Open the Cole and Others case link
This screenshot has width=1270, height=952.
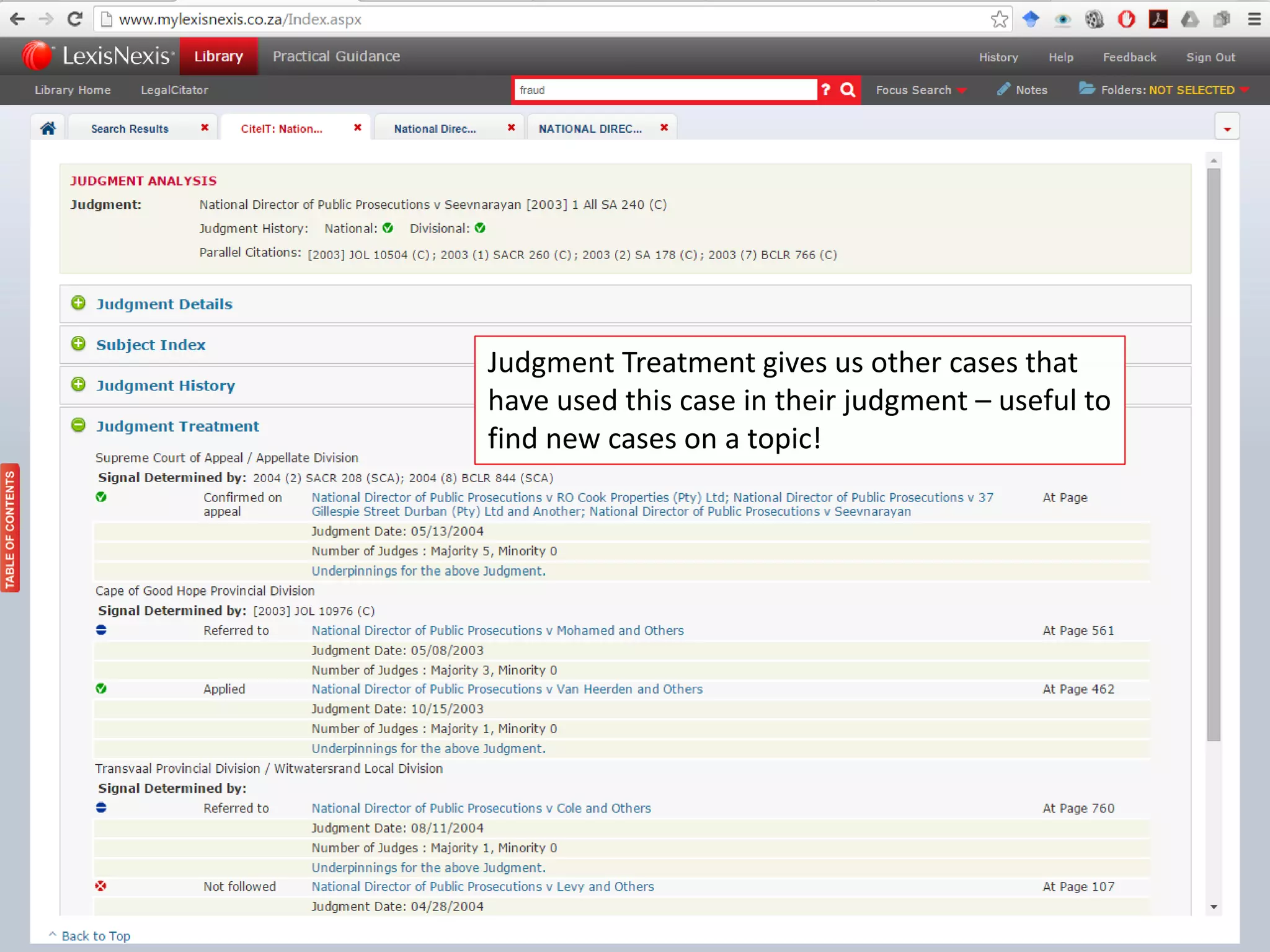pyautogui.click(x=481, y=808)
